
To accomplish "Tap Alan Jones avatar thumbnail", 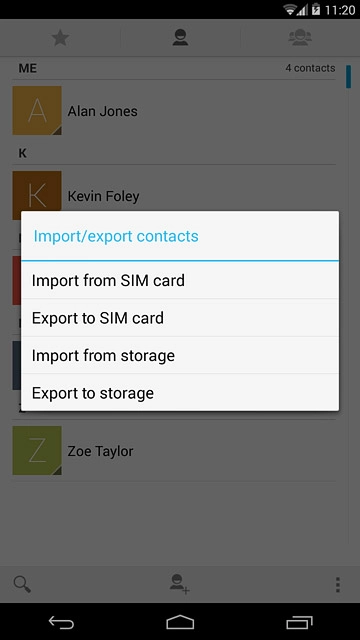I will click(x=37, y=111).
